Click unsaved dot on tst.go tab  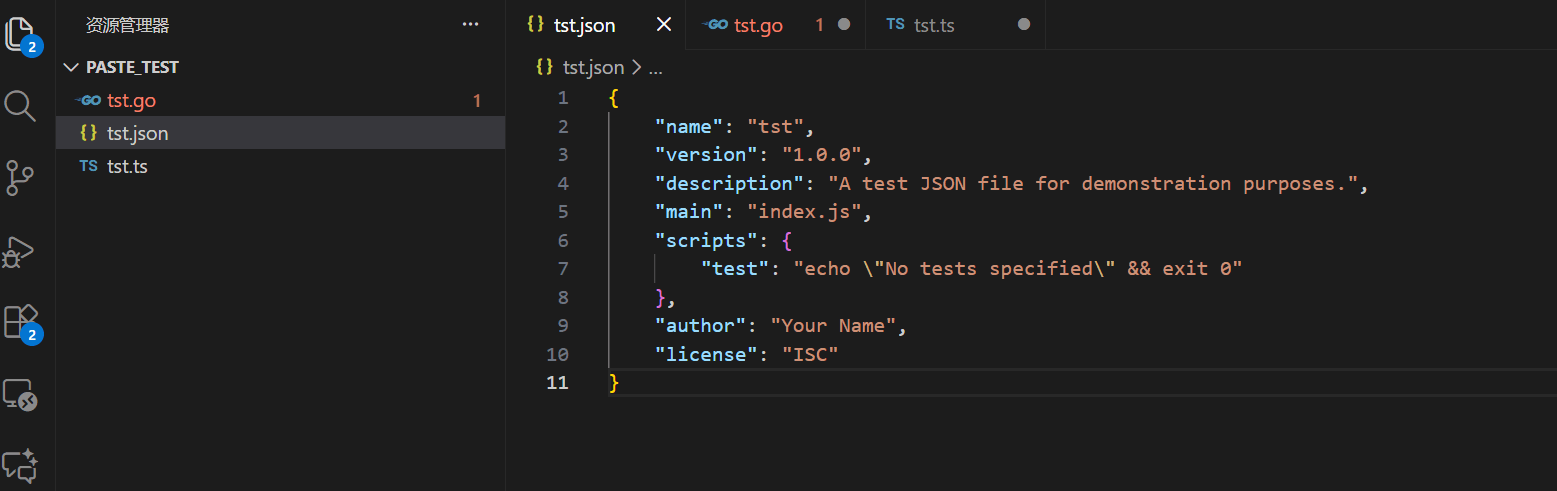844,25
